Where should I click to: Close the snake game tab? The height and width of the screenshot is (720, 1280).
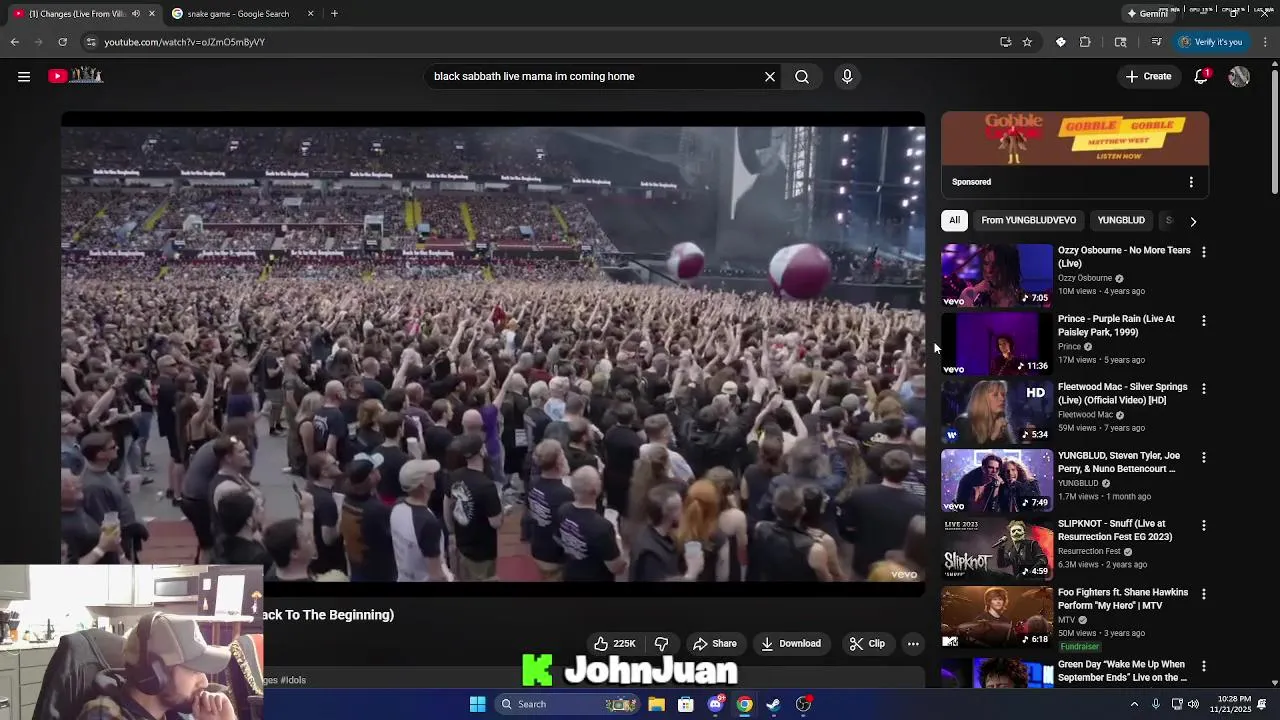[310, 14]
